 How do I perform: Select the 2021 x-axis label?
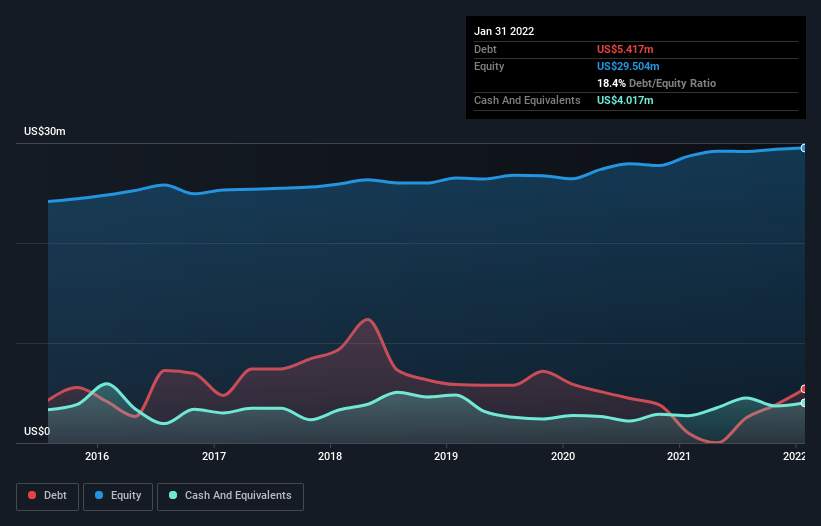[679, 456]
